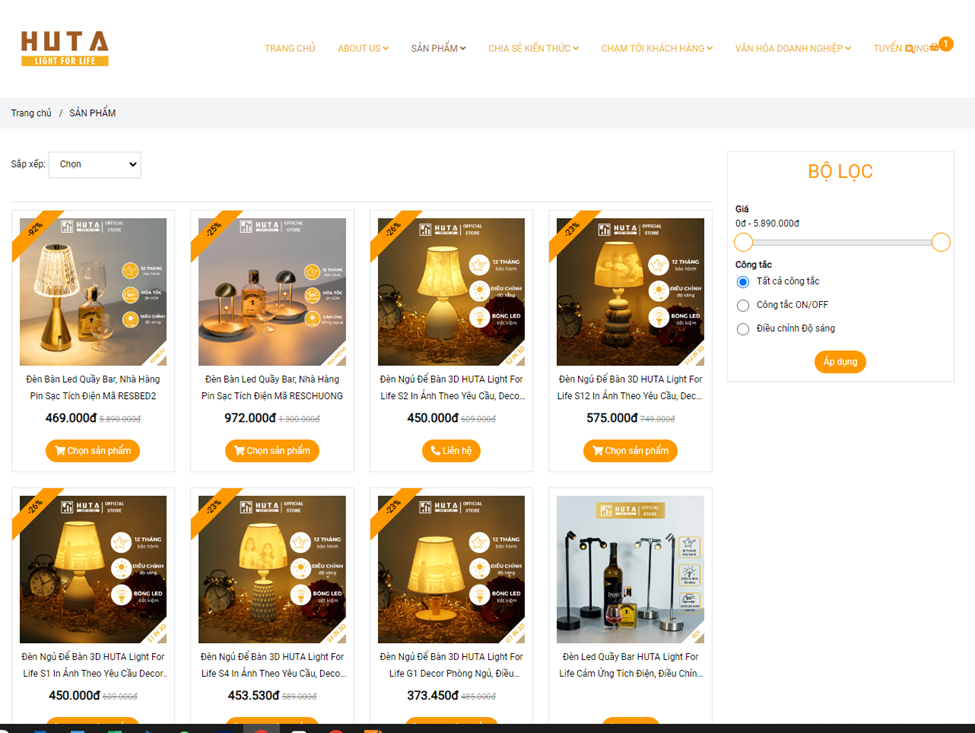Open the Sắp xếp sort dropdown
The height and width of the screenshot is (733, 975).
click(x=95, y=164)
